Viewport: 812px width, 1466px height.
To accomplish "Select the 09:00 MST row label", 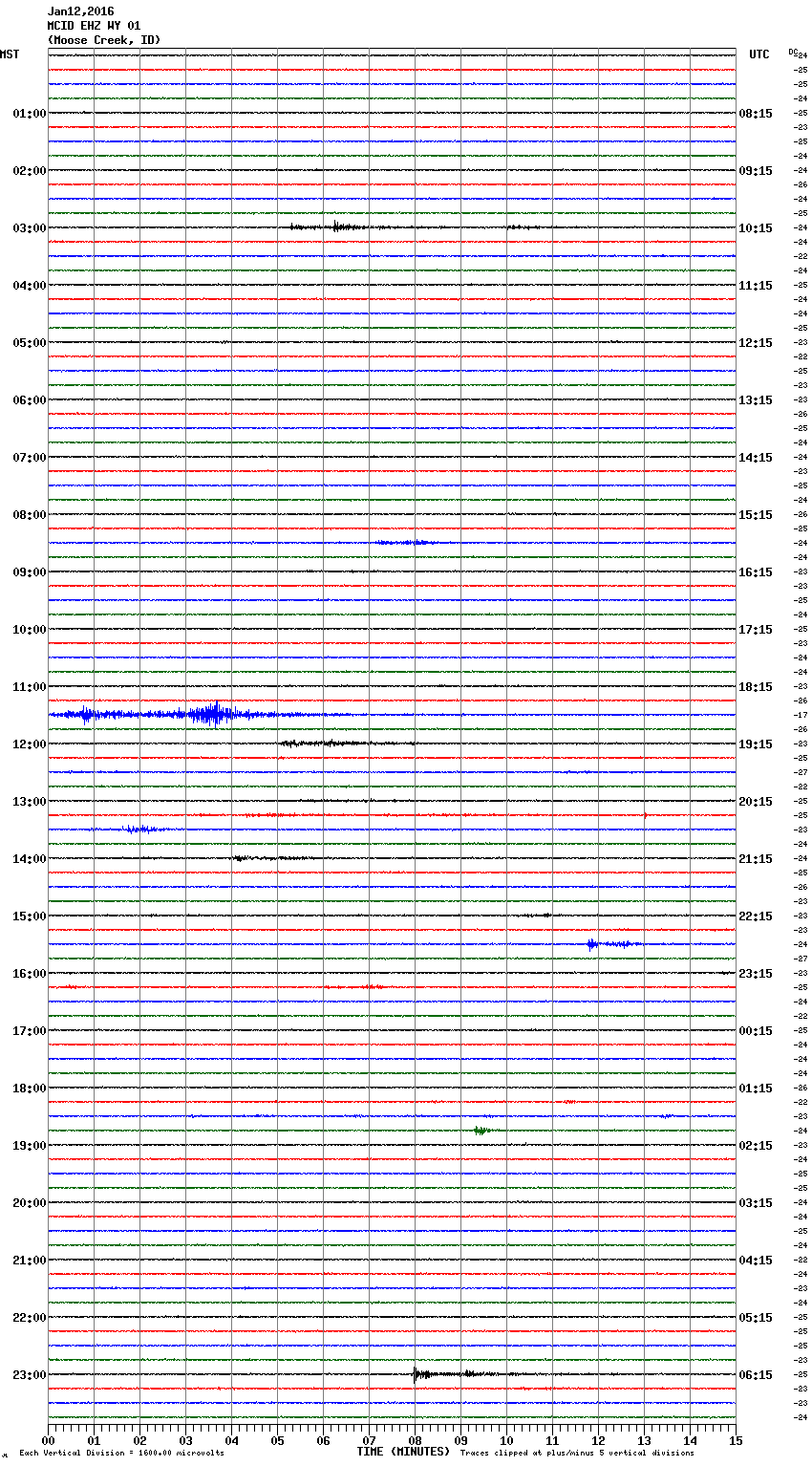I will [30, 572].
